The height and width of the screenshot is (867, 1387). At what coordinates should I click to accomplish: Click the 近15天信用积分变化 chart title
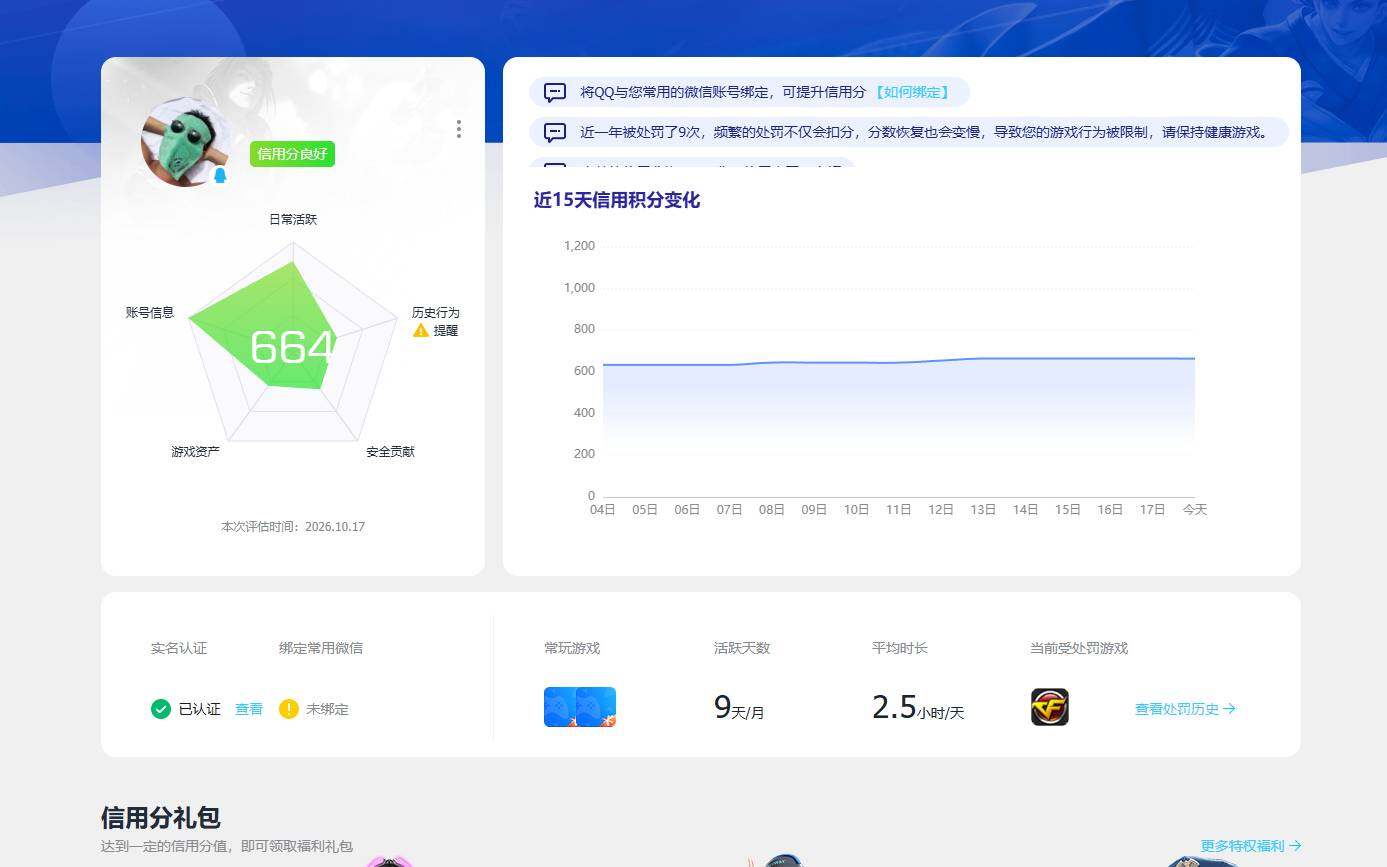click(617, 200)
